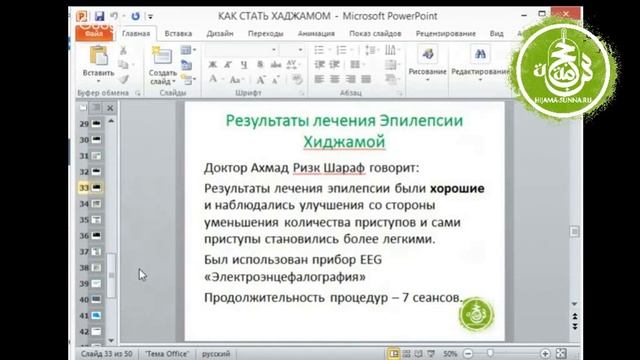Image resolution: width=640 pixels, height=360 pixels.
Task: Toggle text Shadow (S) formatting
Action: click(x=260, y=64)
